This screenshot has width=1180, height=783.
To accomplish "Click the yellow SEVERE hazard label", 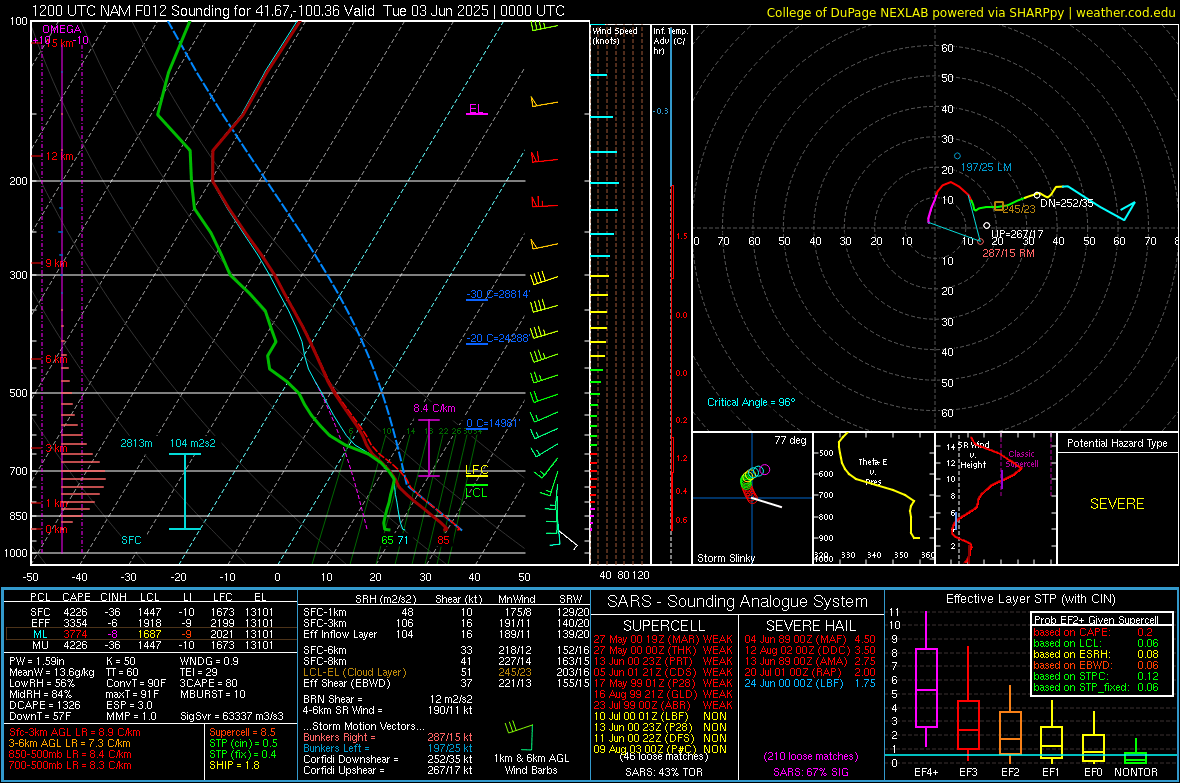I will [1117, 504].
